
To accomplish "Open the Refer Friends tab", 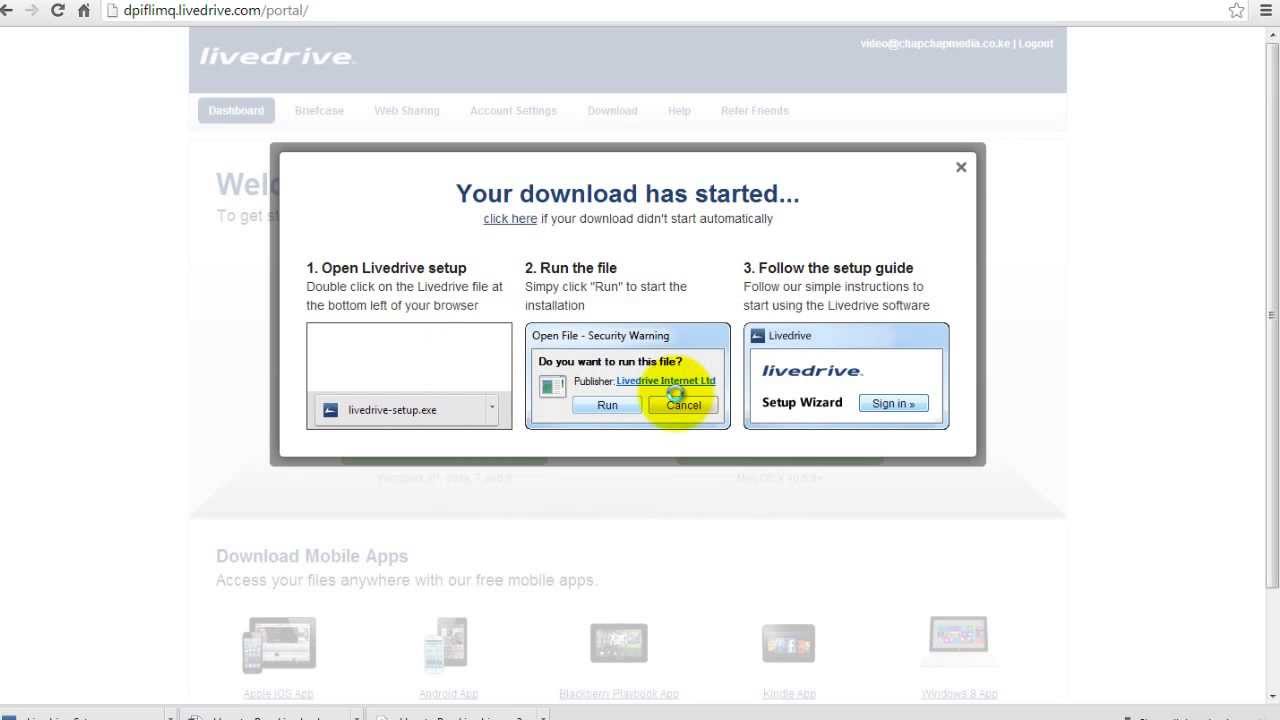I will (754, 111).
